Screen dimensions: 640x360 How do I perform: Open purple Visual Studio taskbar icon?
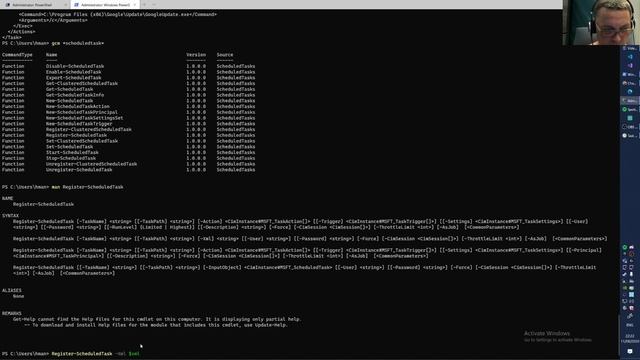(630, 65)
